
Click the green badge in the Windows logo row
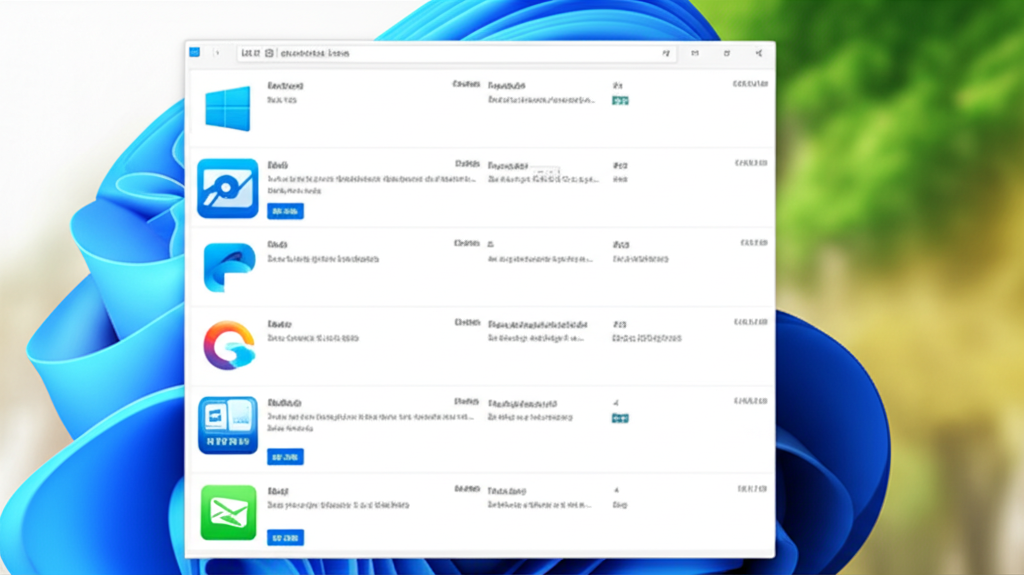point(620,101)
